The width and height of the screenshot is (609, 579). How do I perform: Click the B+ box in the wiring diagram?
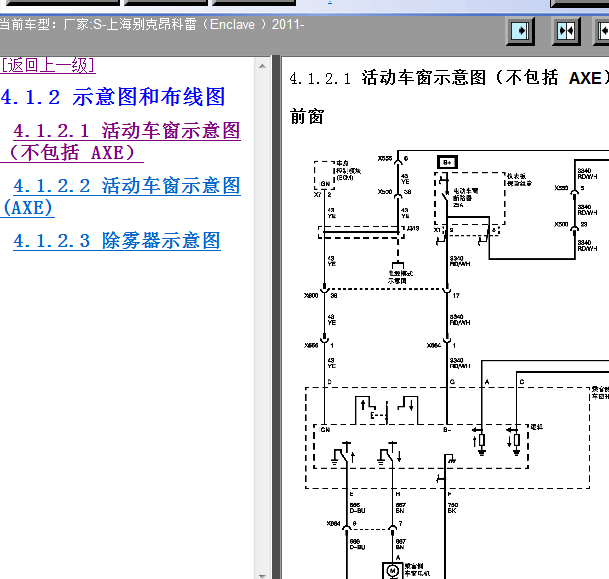447,162
